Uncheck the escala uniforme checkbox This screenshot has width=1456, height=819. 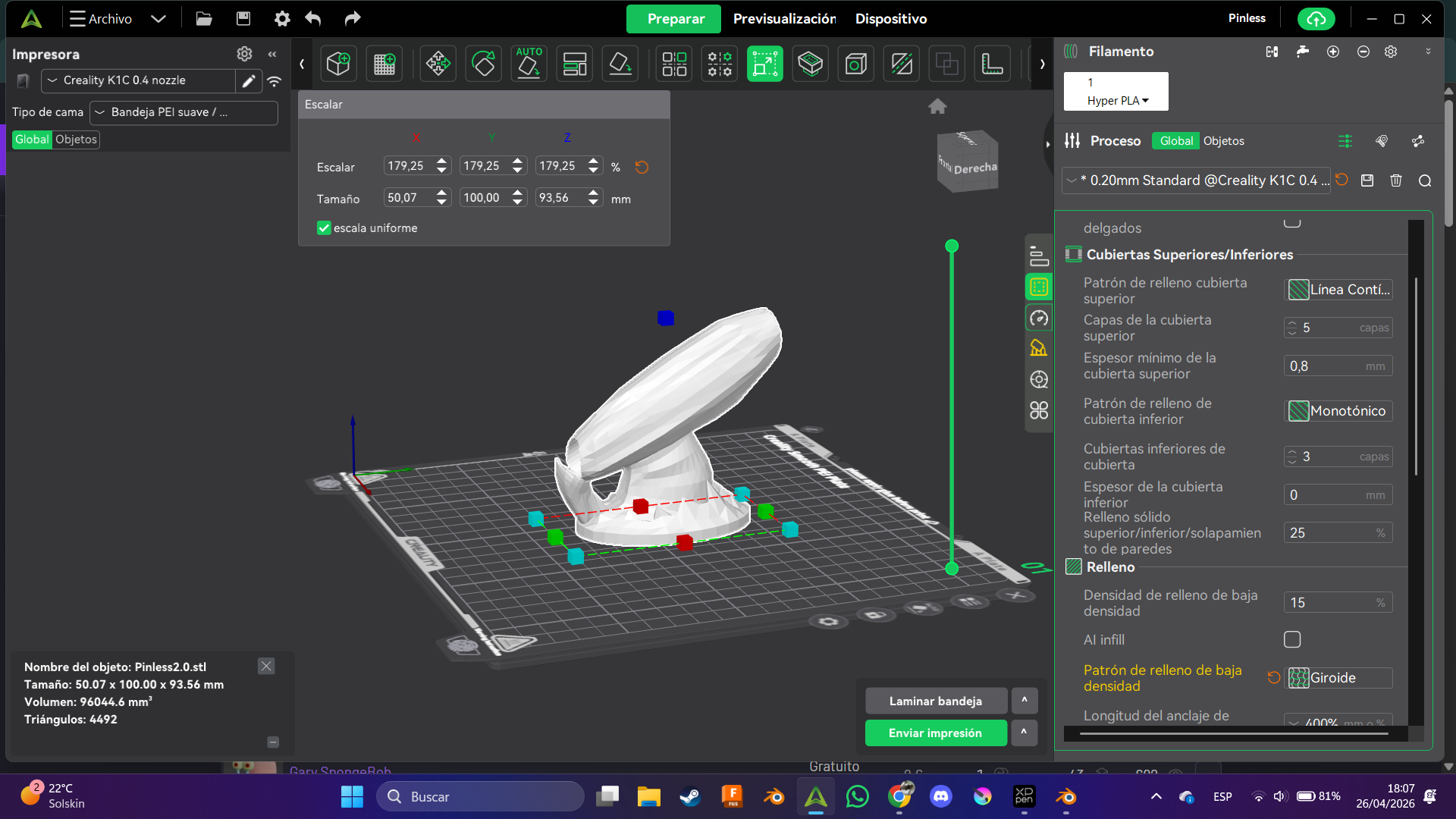(x=324, y=228)
